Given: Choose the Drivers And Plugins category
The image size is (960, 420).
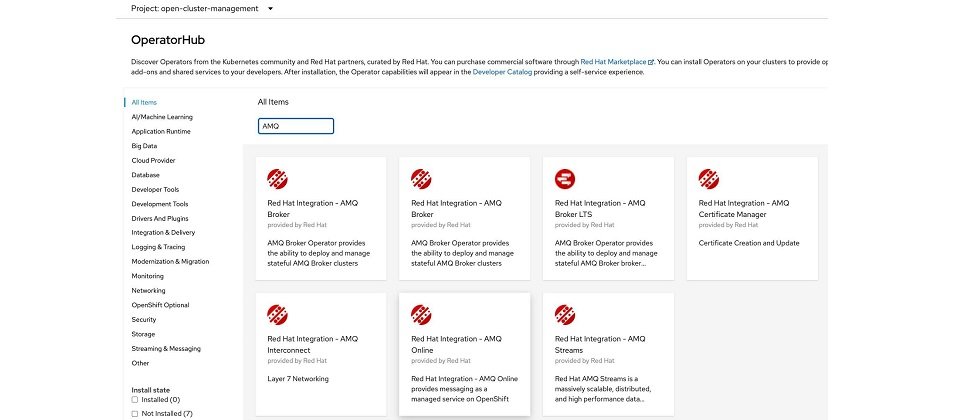Looking at the screenshot, I should pyautogui.click(x=160, y=219).
